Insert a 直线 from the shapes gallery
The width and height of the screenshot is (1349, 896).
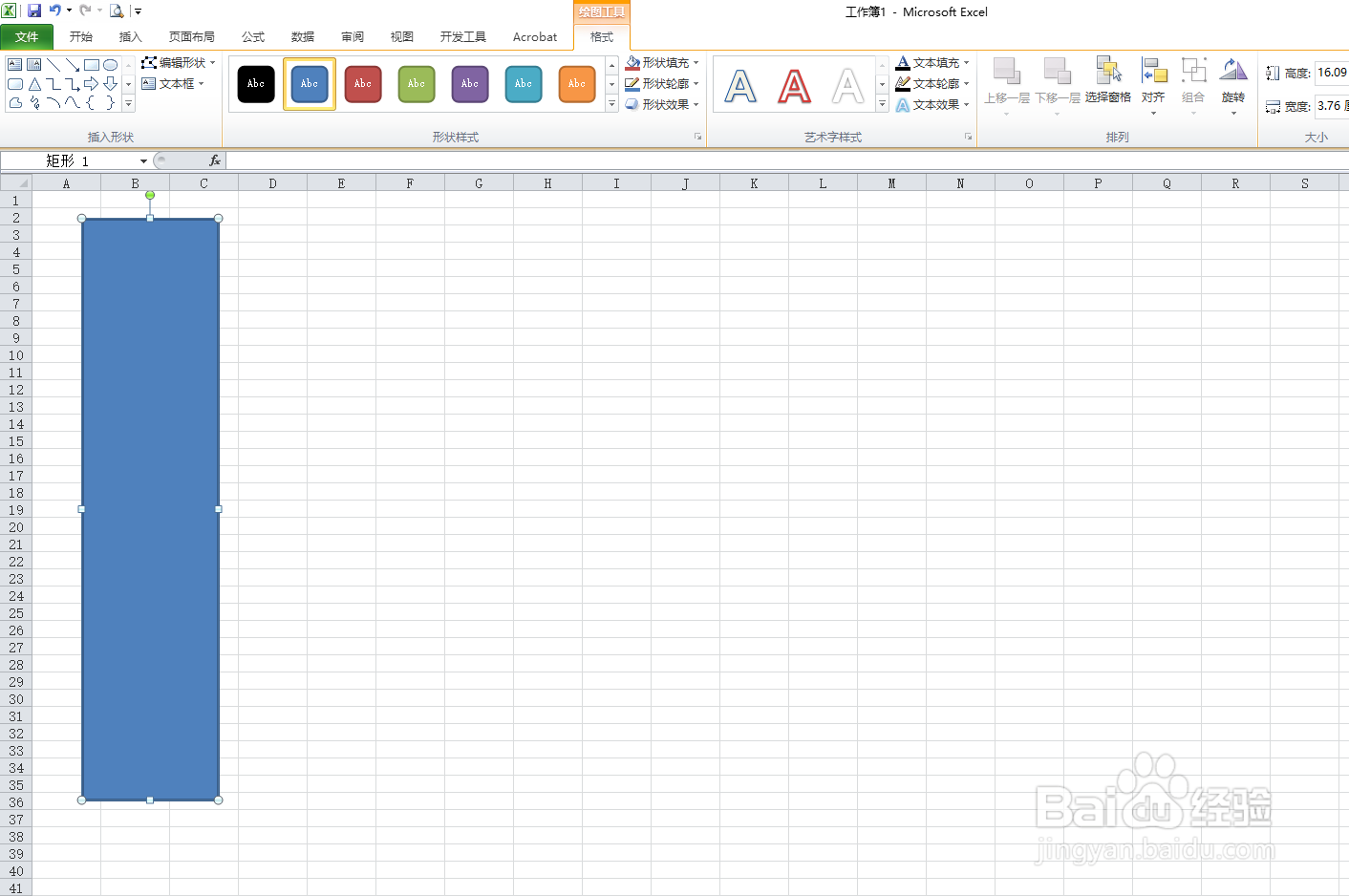click(54, 63)
